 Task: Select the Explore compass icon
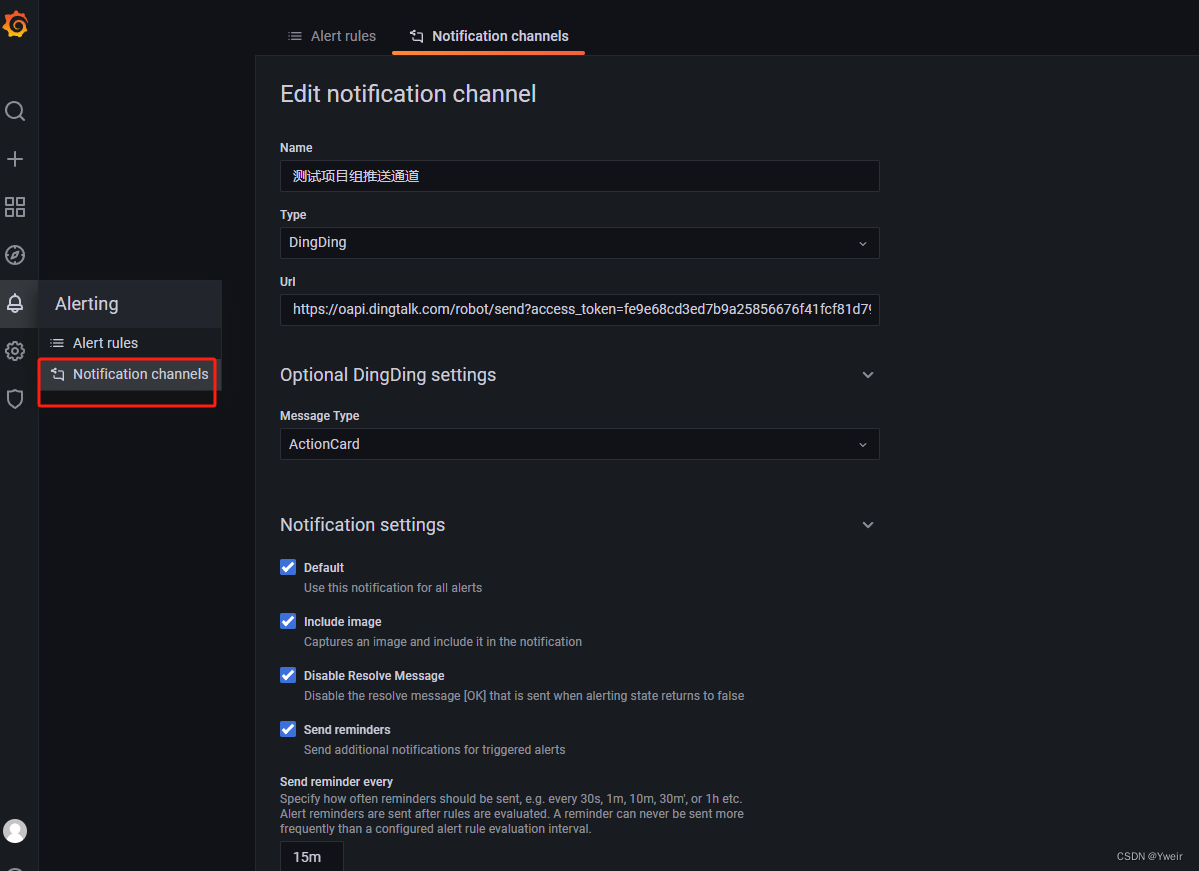tap(16, 255)
